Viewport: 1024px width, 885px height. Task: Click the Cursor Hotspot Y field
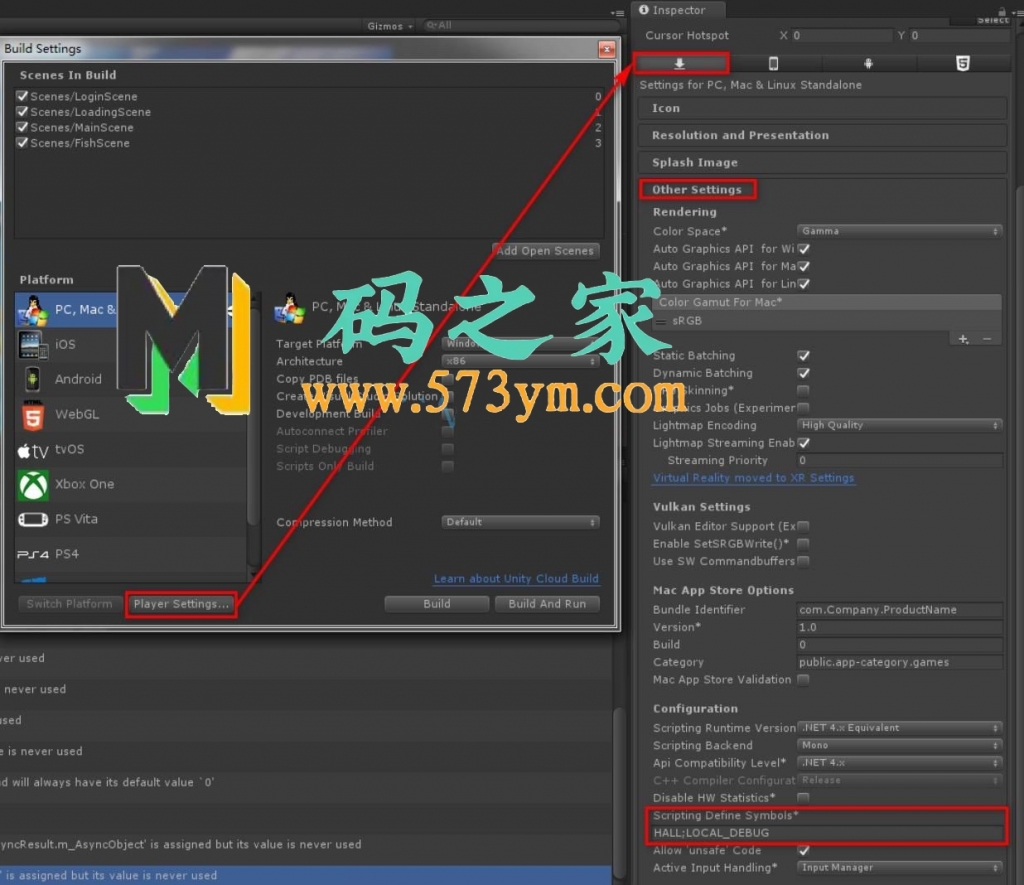pyautogui.click(x=959, y=35)
